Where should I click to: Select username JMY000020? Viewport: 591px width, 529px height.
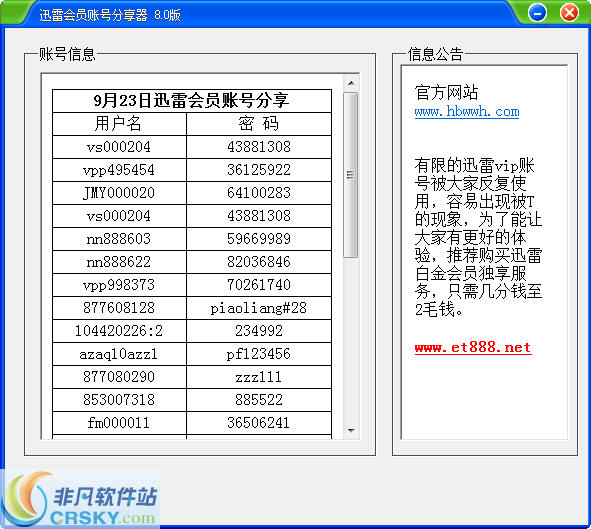point(118,193)
